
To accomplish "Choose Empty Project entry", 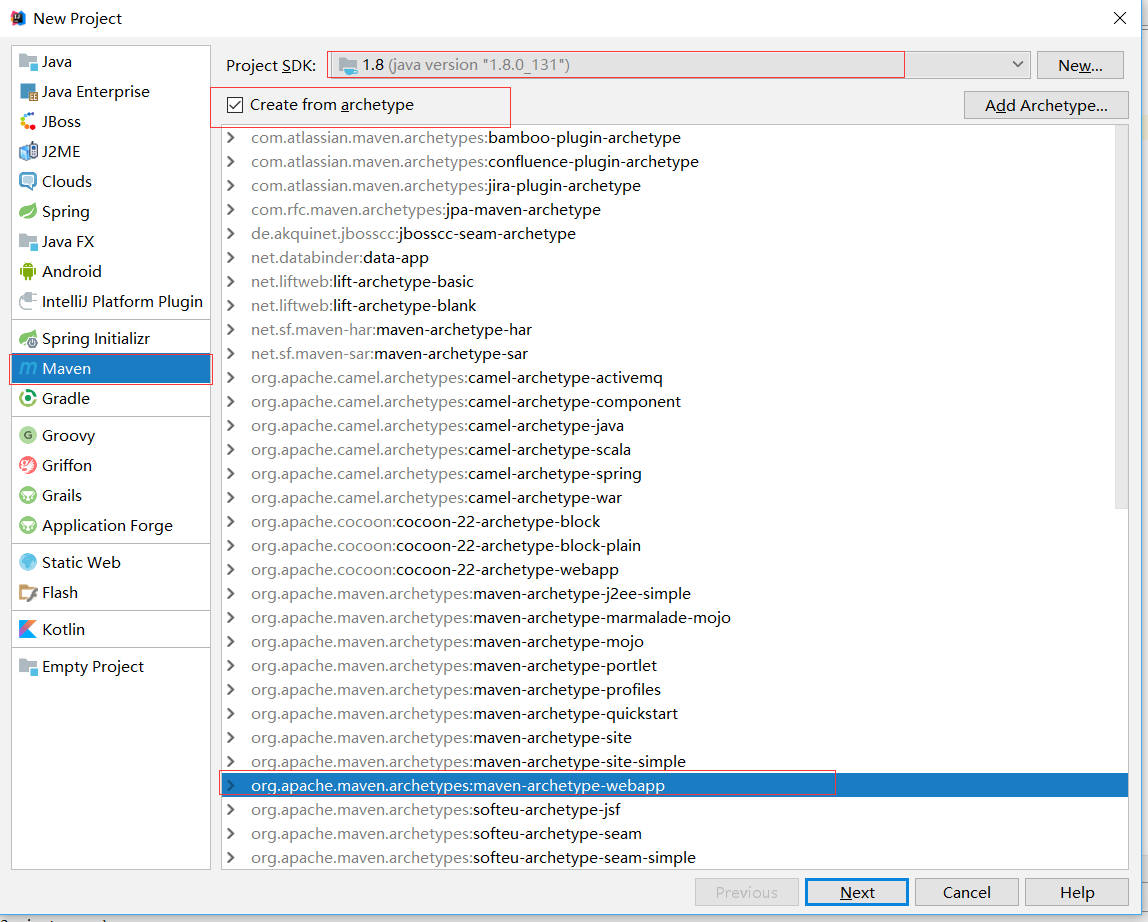I will pyautogui.click(x=111, y=666).
